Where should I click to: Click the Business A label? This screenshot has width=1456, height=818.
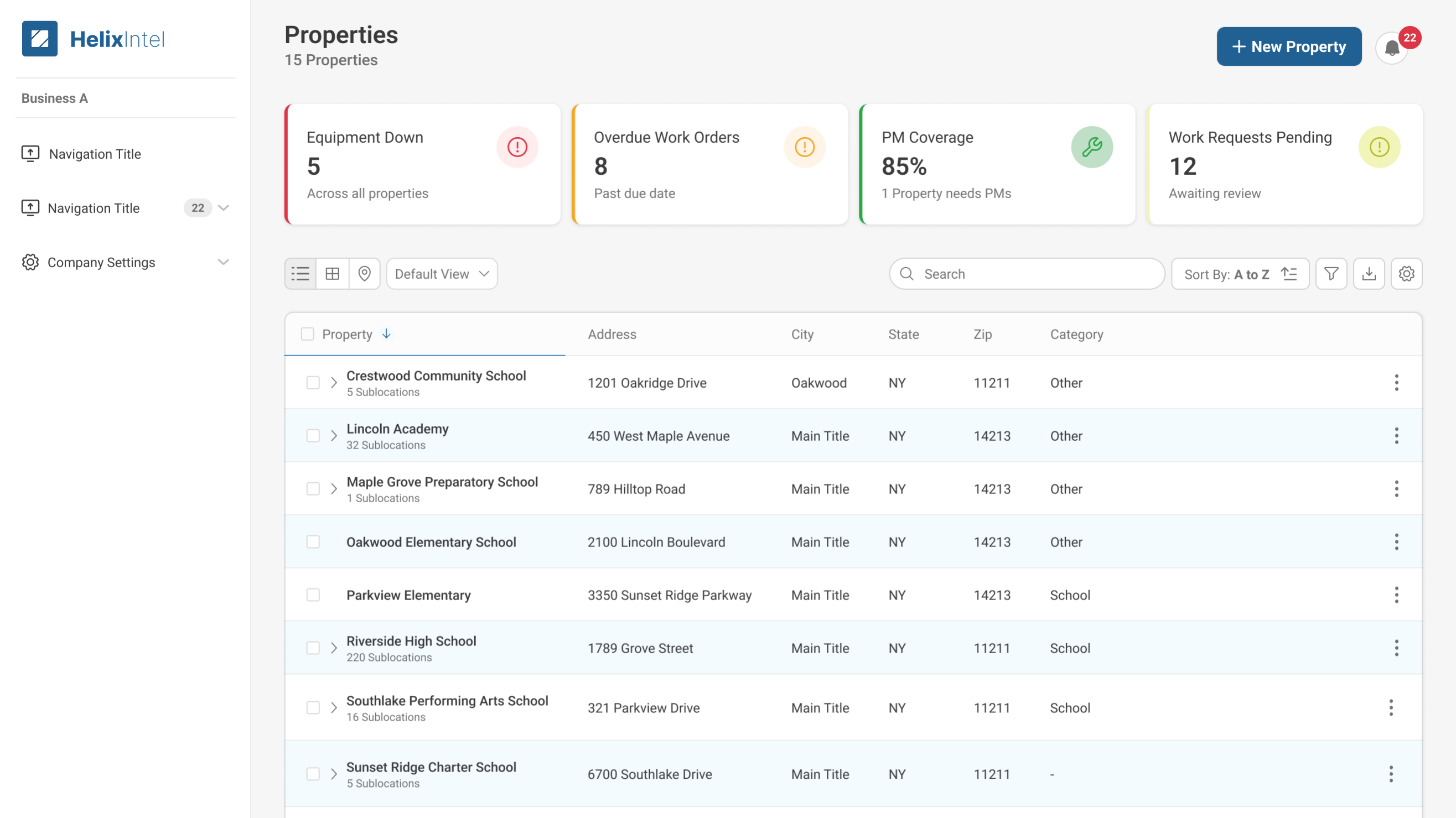55,98
